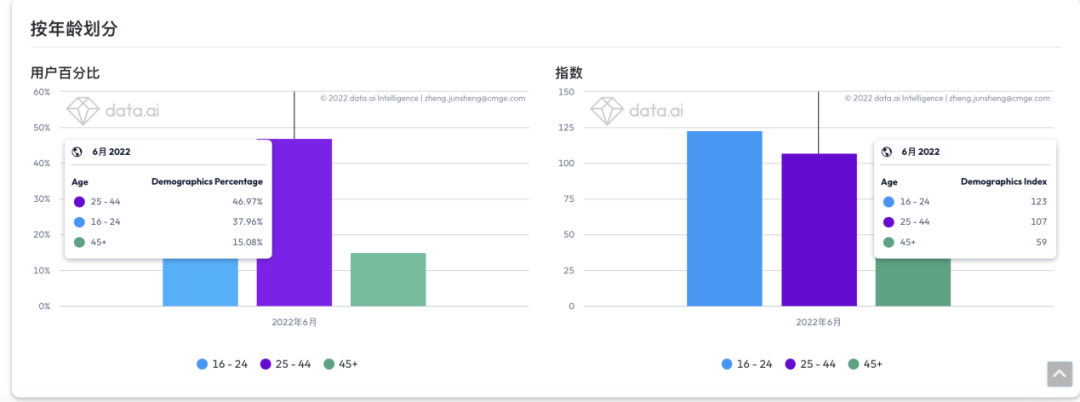Click the green 45+ bar in the percentage chart
This screenshot has width=1080, height=402.
pos(388,279)
